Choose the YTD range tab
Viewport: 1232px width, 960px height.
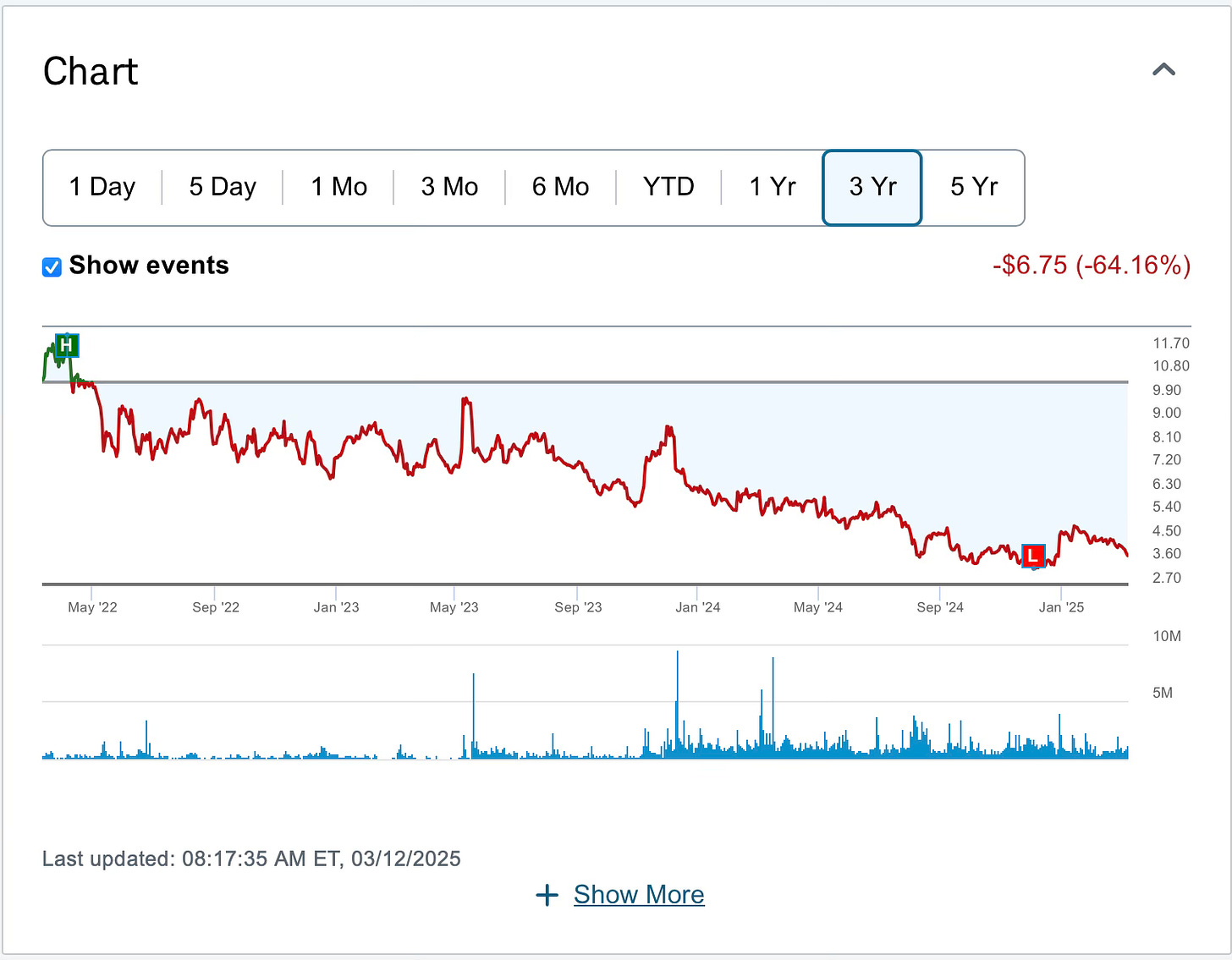pos(668,187)
